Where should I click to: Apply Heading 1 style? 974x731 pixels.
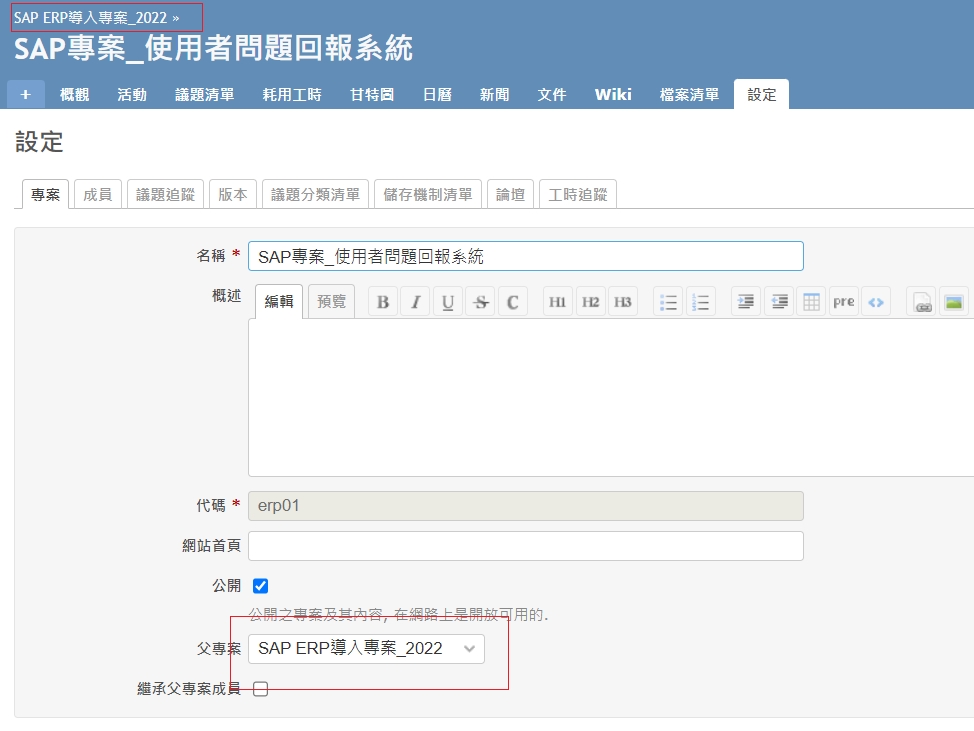click(x=557, y=302)
